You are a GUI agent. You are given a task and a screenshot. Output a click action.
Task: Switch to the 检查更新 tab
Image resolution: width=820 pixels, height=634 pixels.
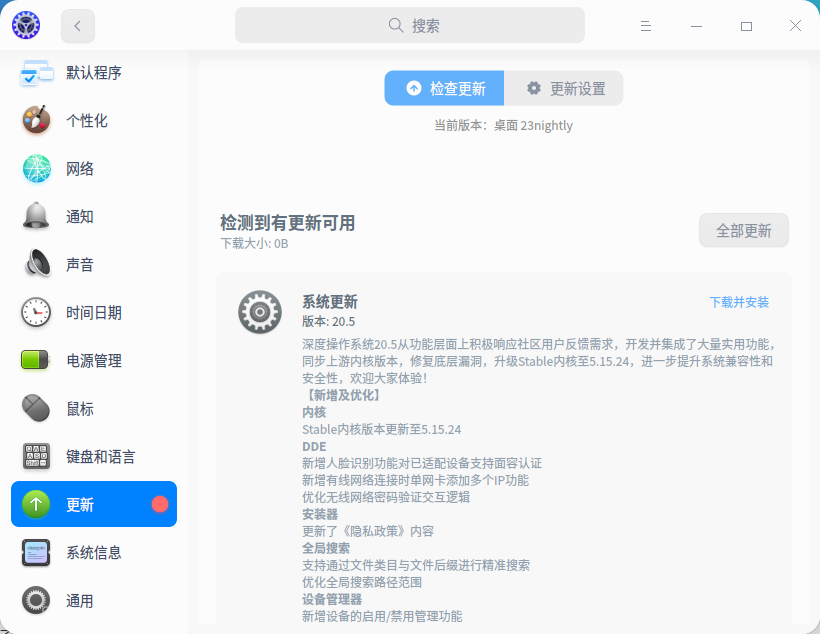(443, 88)
